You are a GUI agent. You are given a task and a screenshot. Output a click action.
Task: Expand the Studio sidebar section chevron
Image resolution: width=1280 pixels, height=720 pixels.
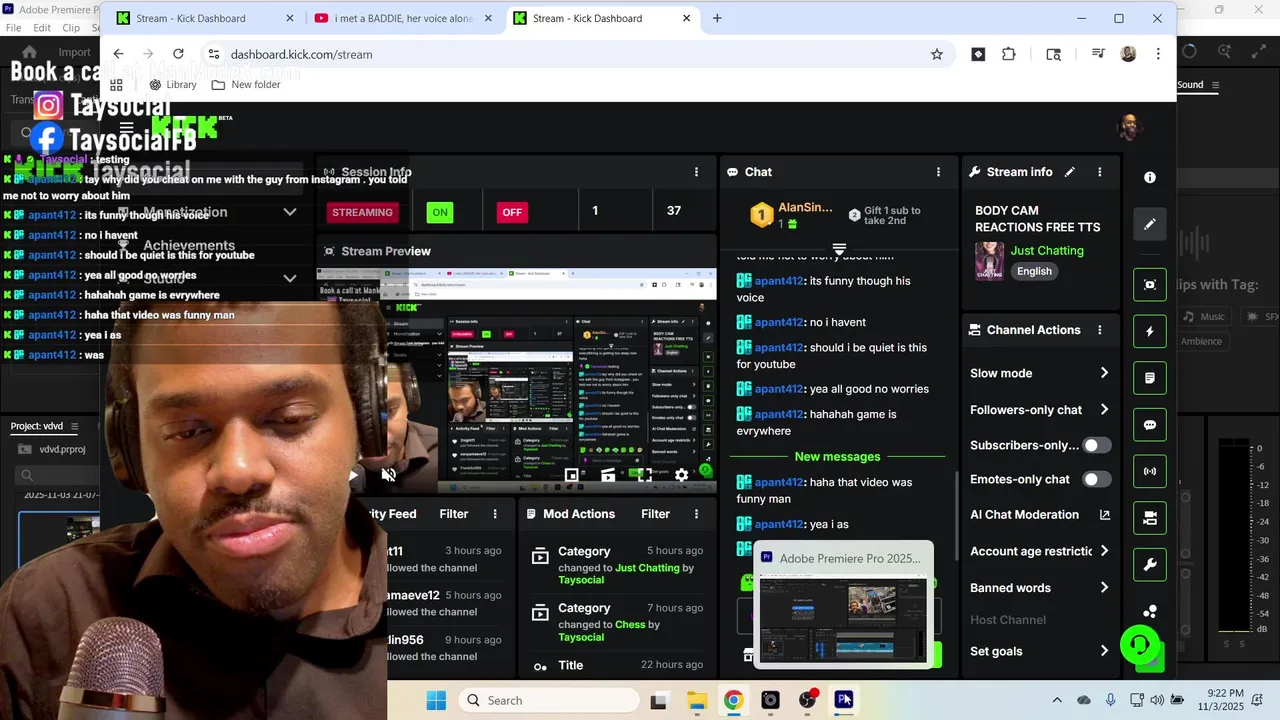(290, 278)
